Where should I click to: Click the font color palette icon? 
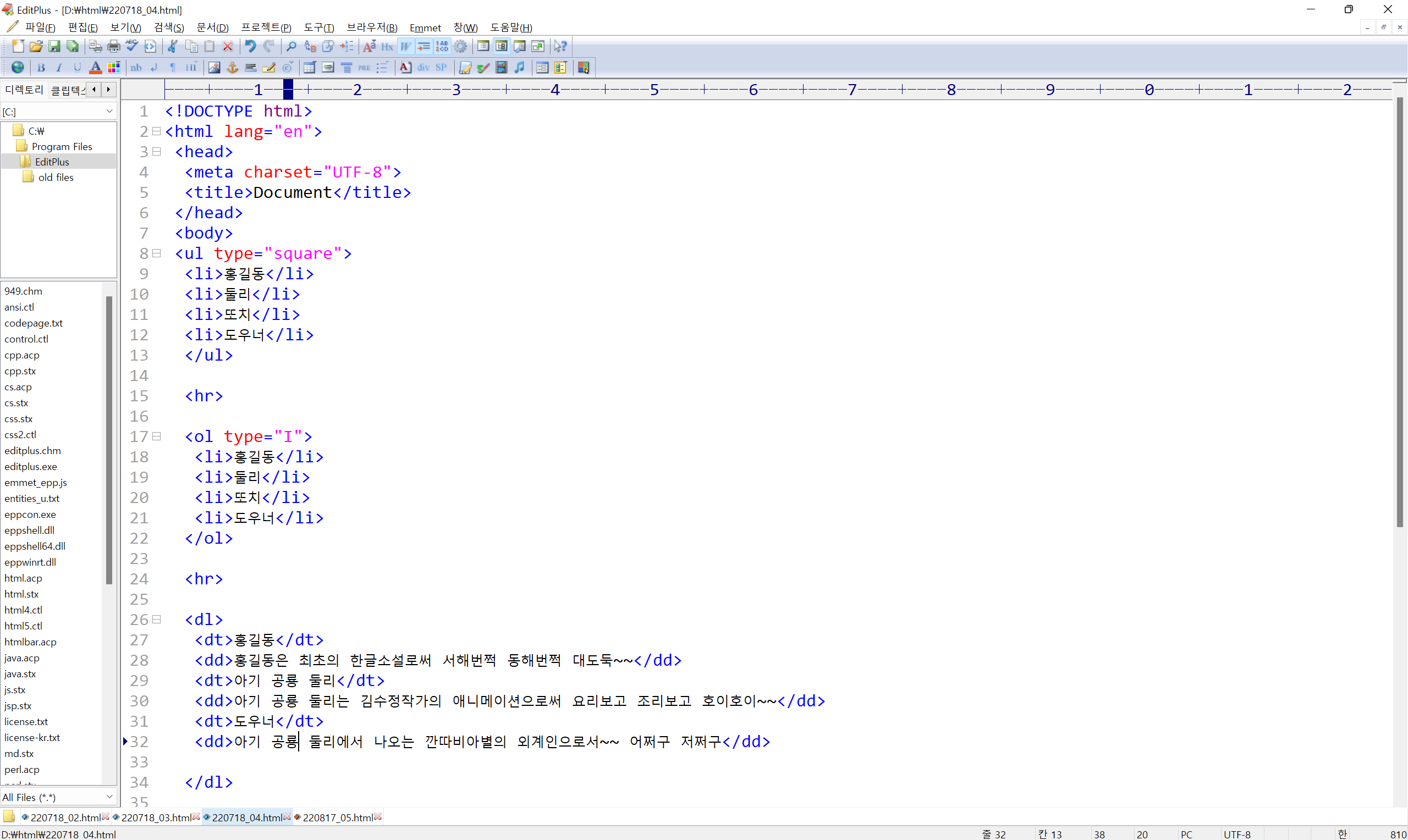(114, 68)
